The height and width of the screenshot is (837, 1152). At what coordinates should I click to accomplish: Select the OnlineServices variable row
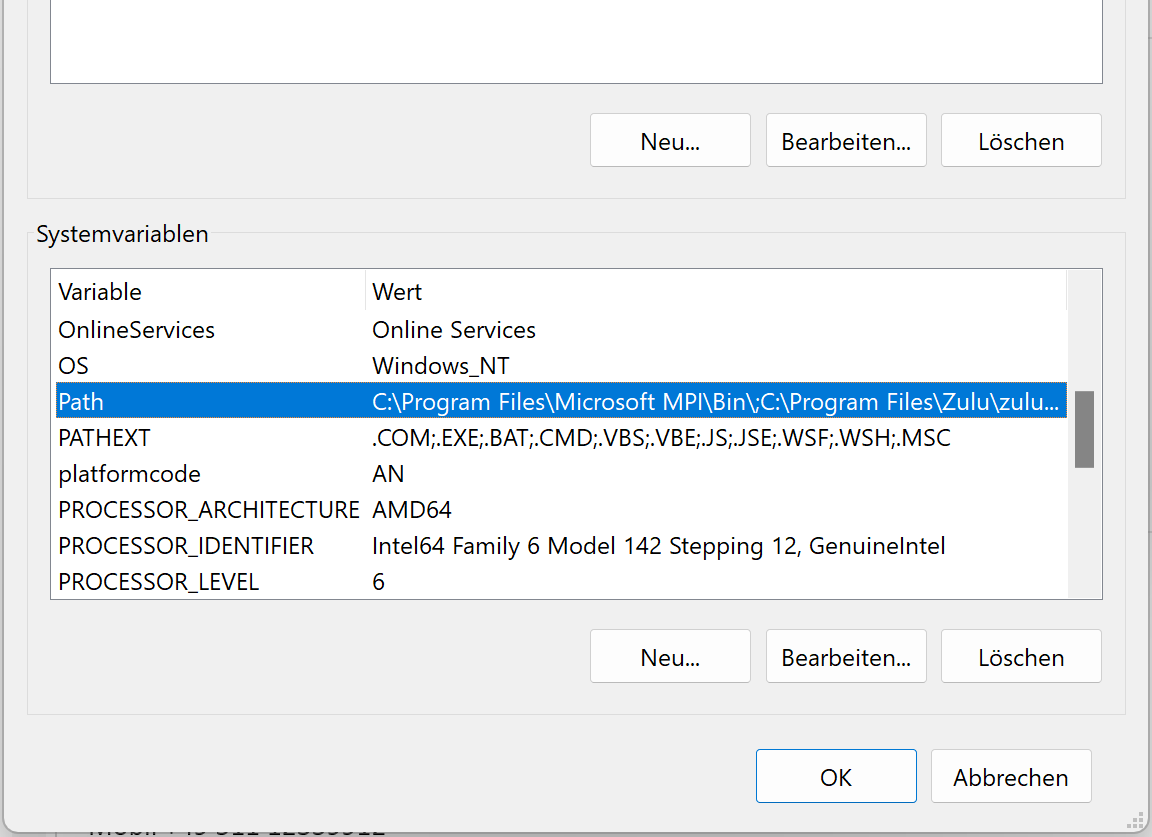click(x=137, y=330)
